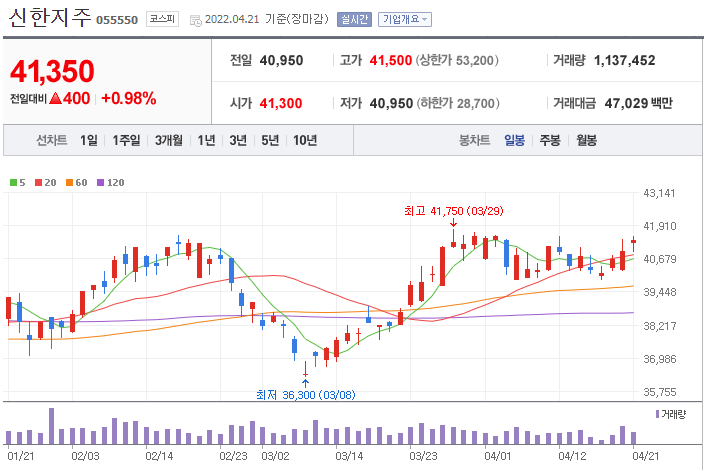Viewport: 704px width, 470px height.
Task: Click the red up-triangle next to 400
Action: (x=56, y=98)
